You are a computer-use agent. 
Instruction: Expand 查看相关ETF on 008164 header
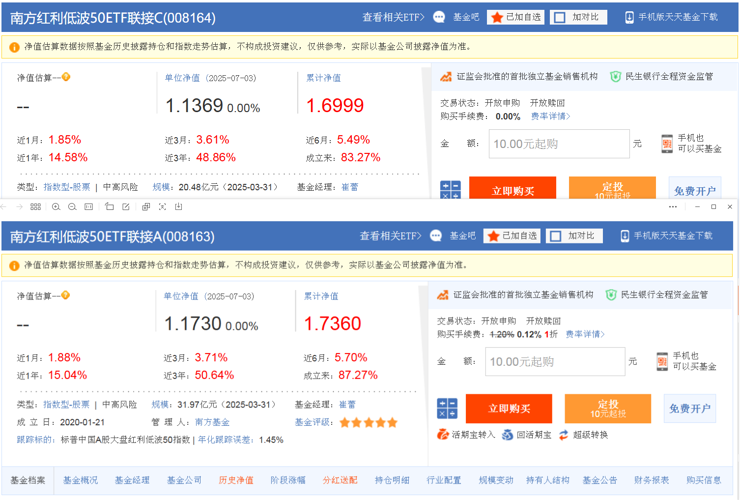tap(394, 17)
